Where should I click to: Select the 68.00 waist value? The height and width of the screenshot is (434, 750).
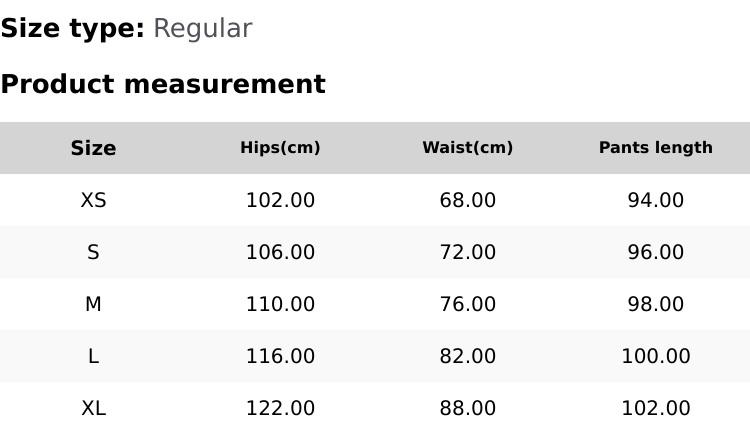click(467, 201)
